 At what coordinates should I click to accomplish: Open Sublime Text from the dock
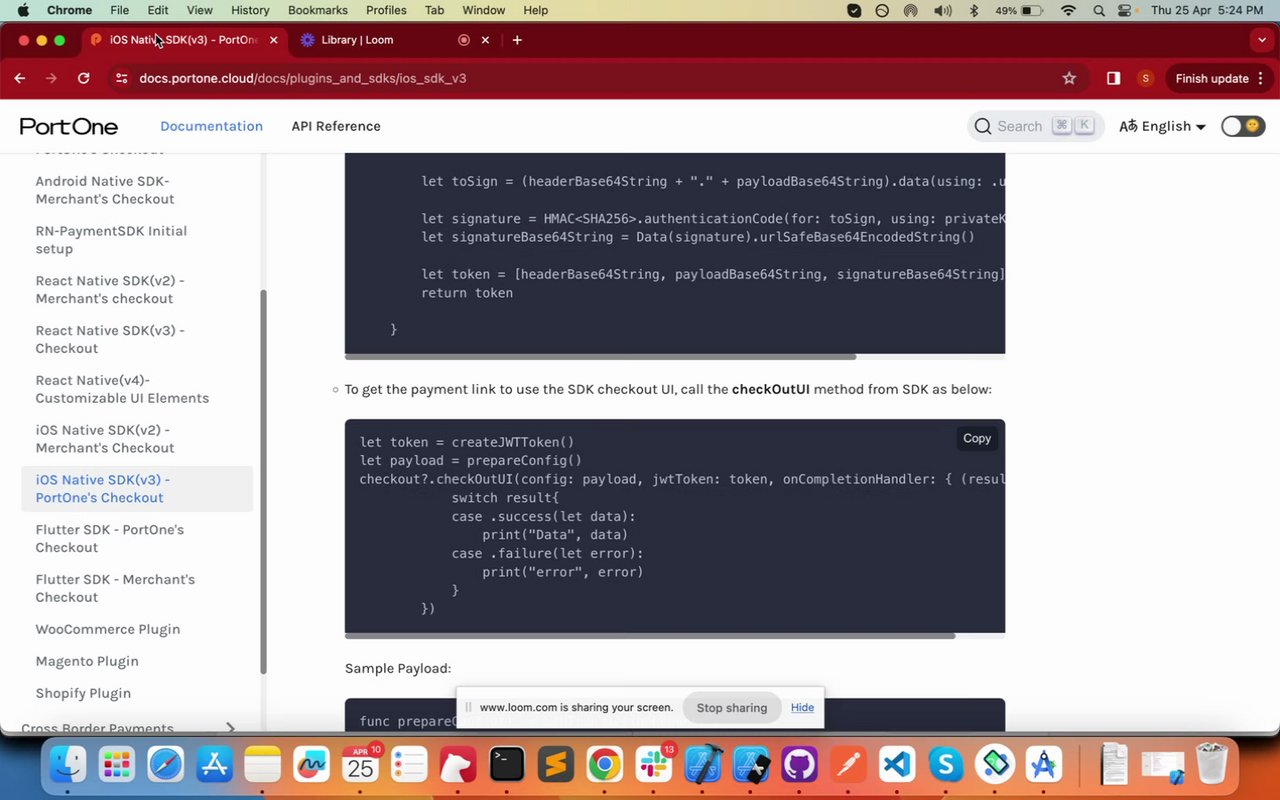pos(556,766)
